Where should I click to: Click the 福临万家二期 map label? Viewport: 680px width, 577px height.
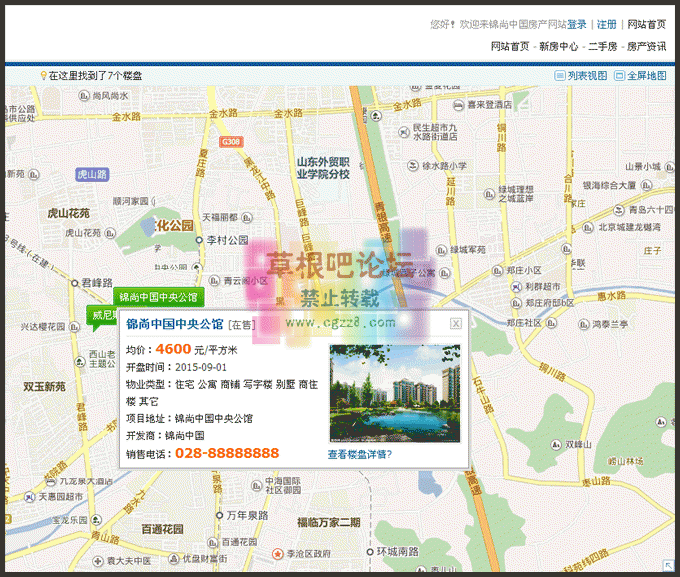[329, 522]
